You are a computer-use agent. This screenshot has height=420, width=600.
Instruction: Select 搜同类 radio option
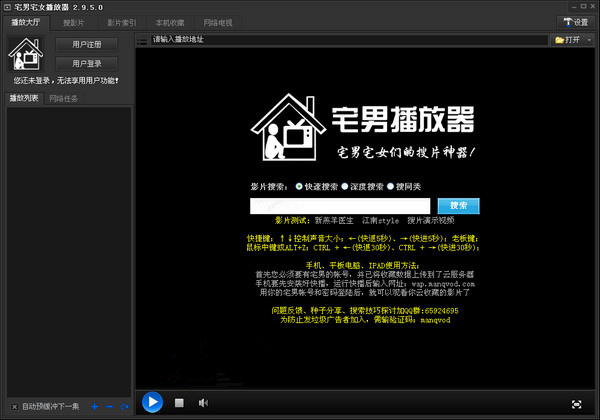pyautogui.click(x=390, y=186)
